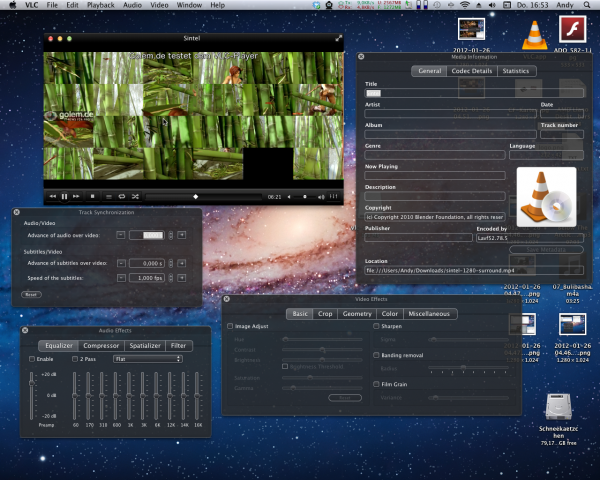Switch to the Codec Details tab

click(x=470, y=71)
